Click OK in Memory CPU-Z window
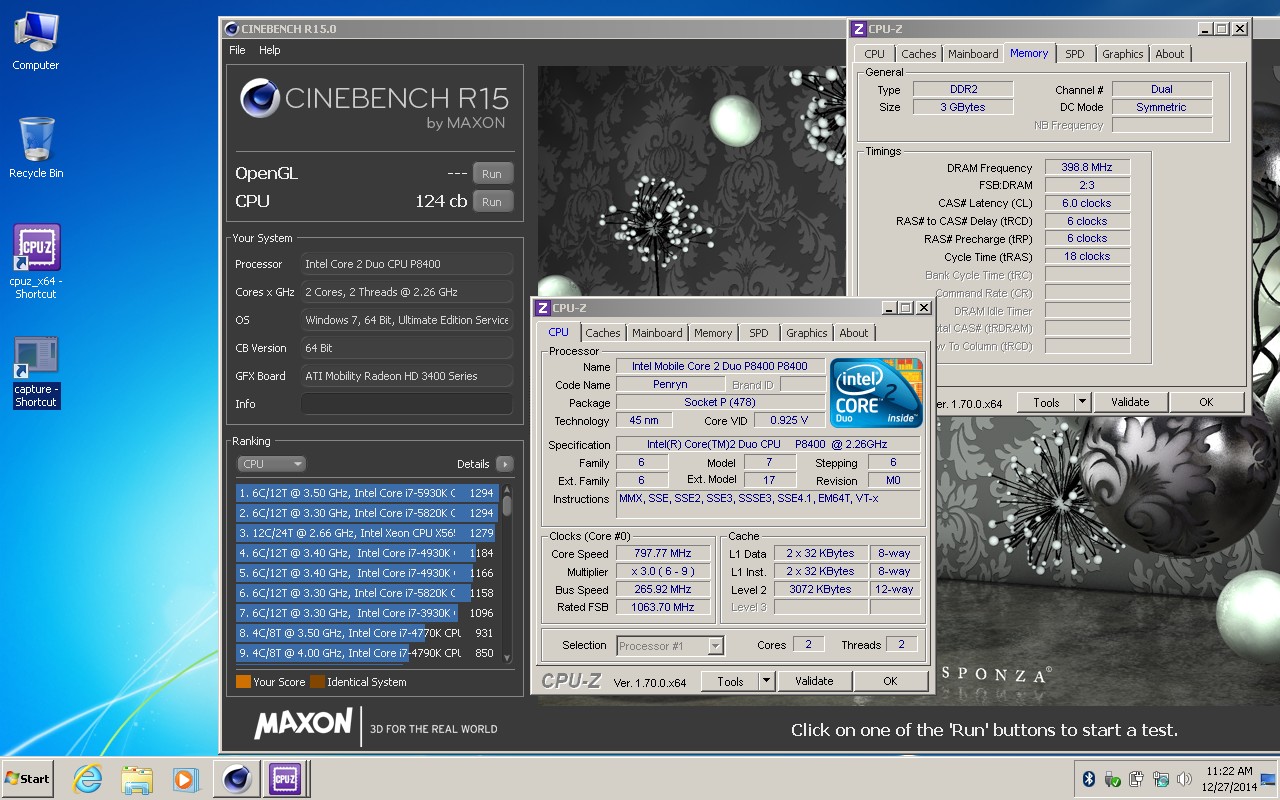1280x800 pixels. pyautogui.click(x=1206, y=402)
